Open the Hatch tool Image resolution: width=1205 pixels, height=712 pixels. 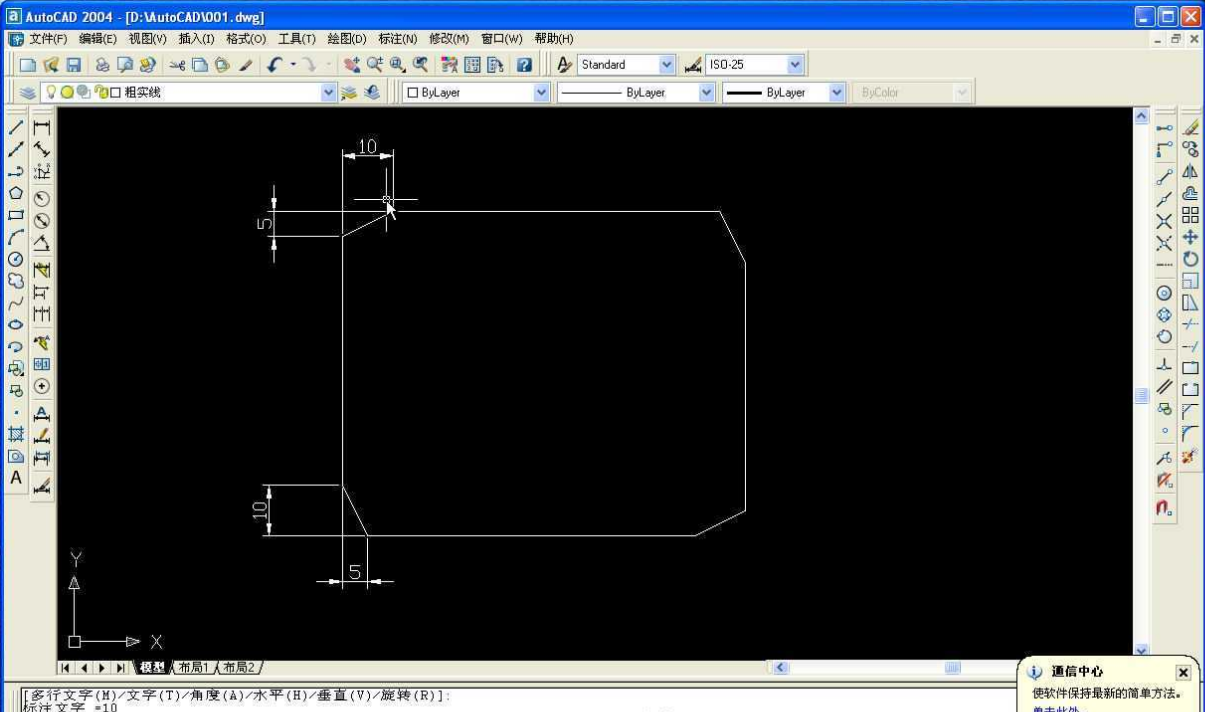click(x=14, y=430)
